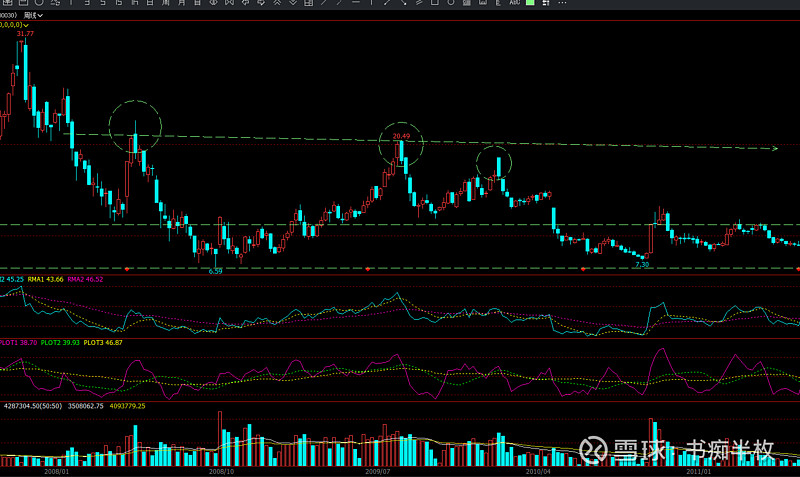The height and width of the screenshot is (477, 800).
Task: Click the yellow volume average value 4093779.25
Action: tap(128, 406)
